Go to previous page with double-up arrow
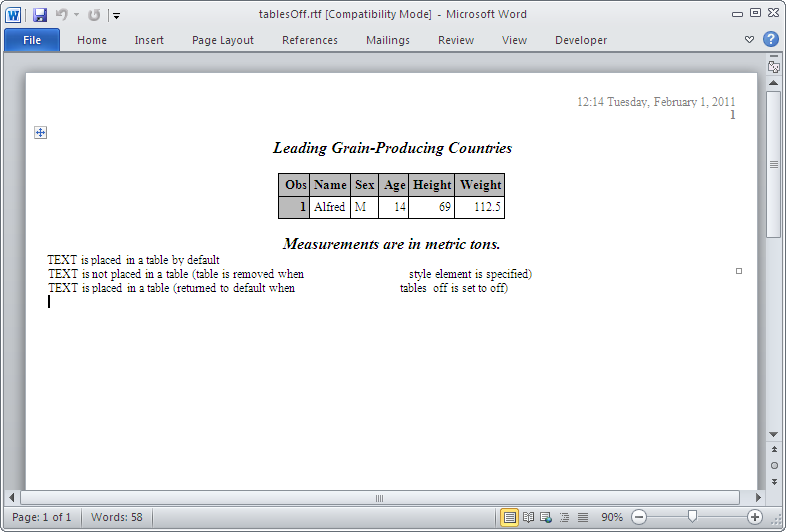The width and height of the screenshot is (786, 532). [774, 450]
